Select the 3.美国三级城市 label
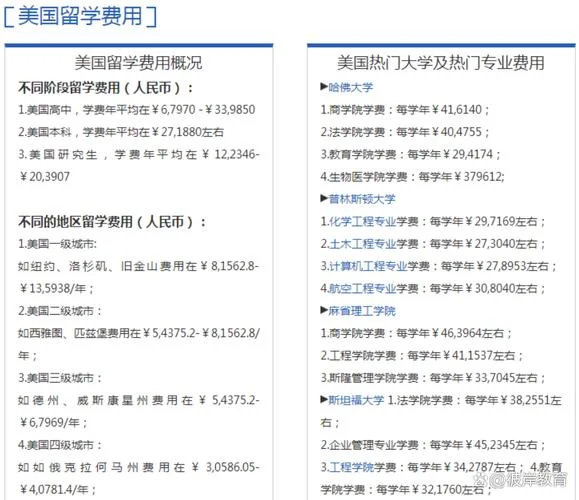 (x=60, y=378)
